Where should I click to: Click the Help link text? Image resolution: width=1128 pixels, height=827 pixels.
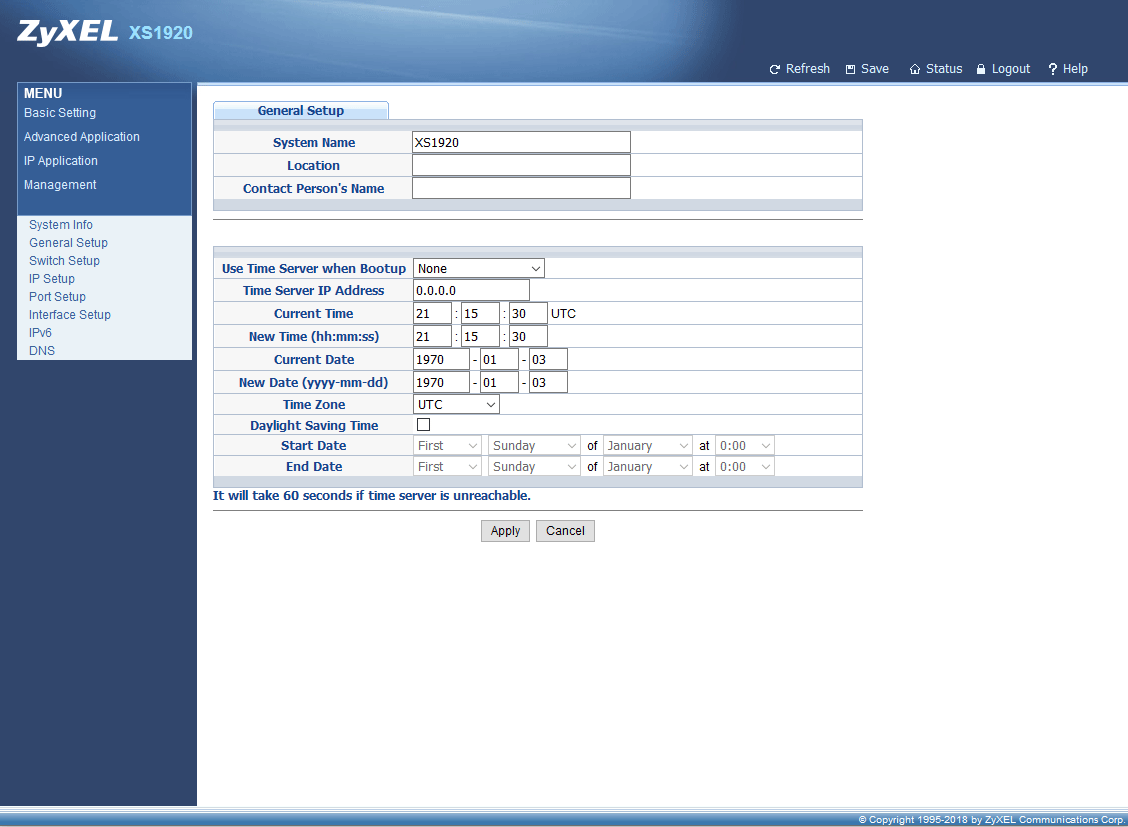point(1075,69)
